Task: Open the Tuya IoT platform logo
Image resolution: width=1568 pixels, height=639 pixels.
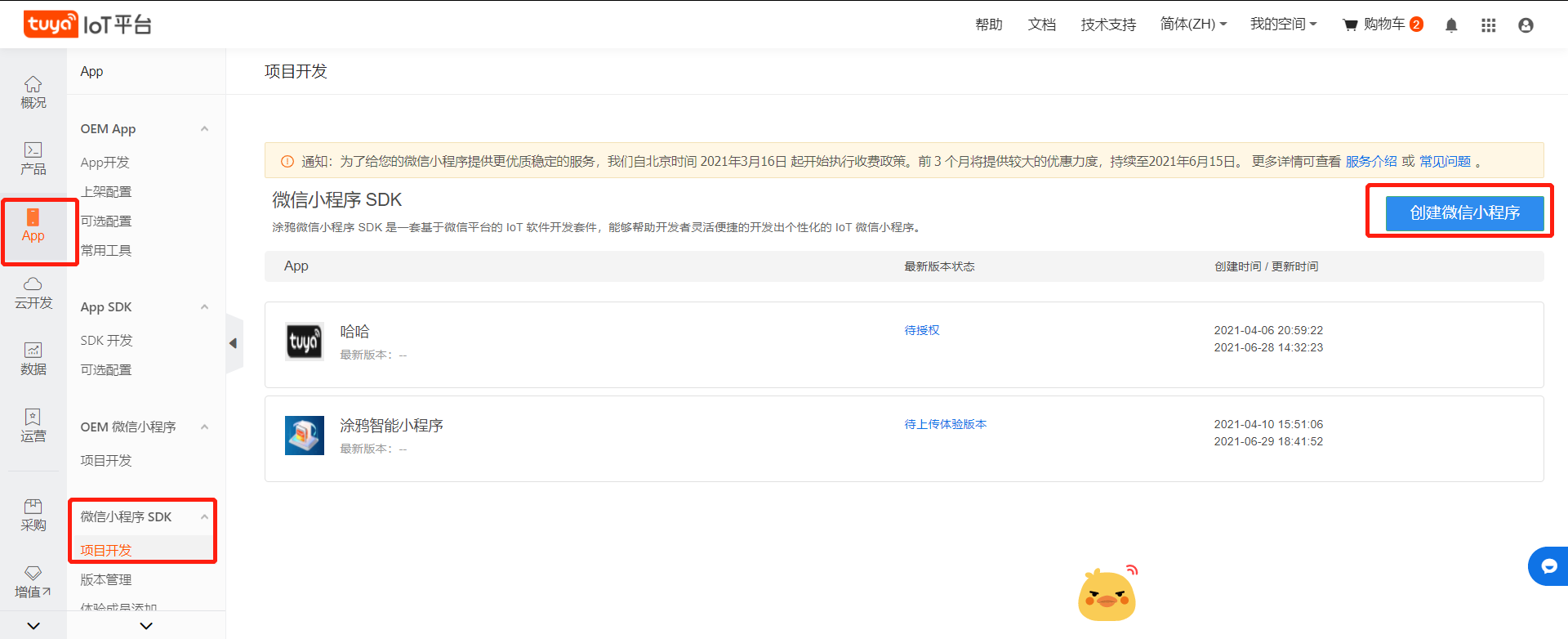Action: coord(87,25)
